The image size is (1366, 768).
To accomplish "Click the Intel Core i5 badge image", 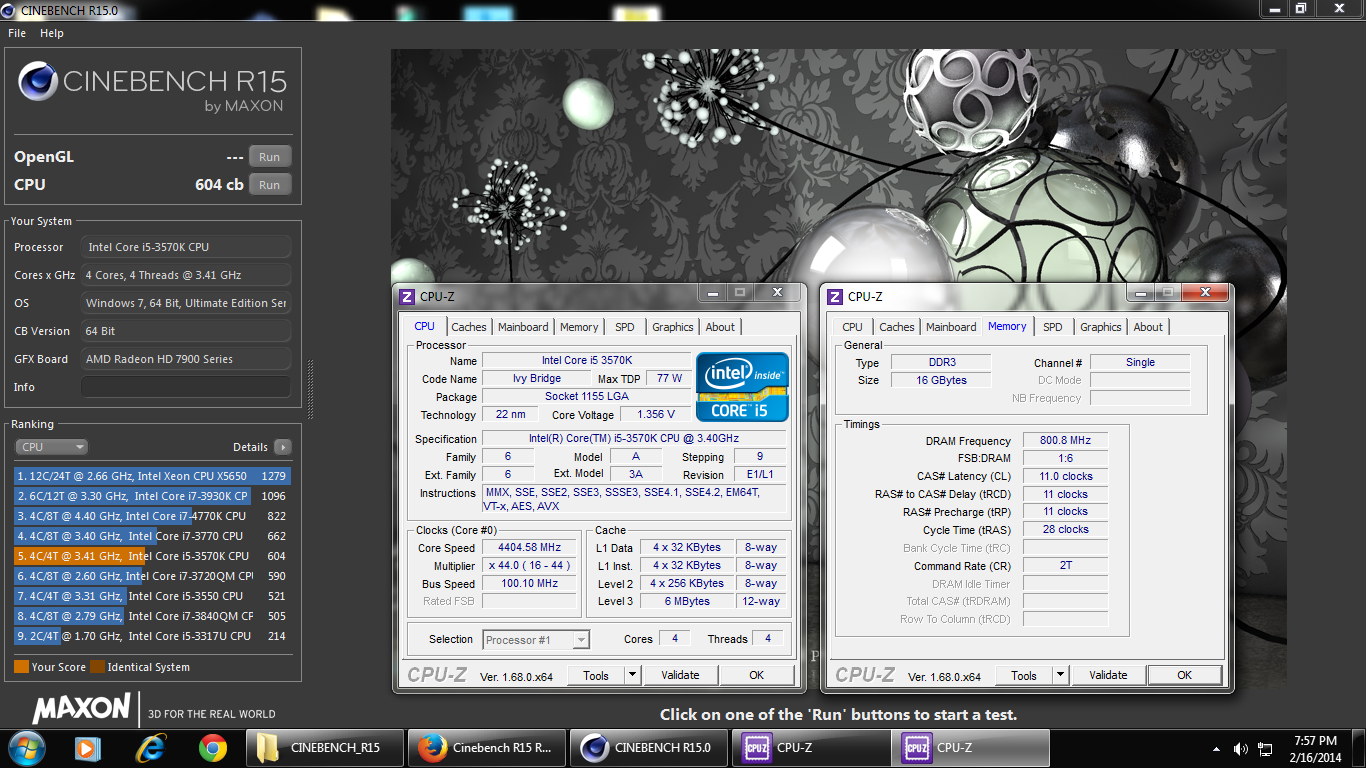I will [x=742, y=386].
